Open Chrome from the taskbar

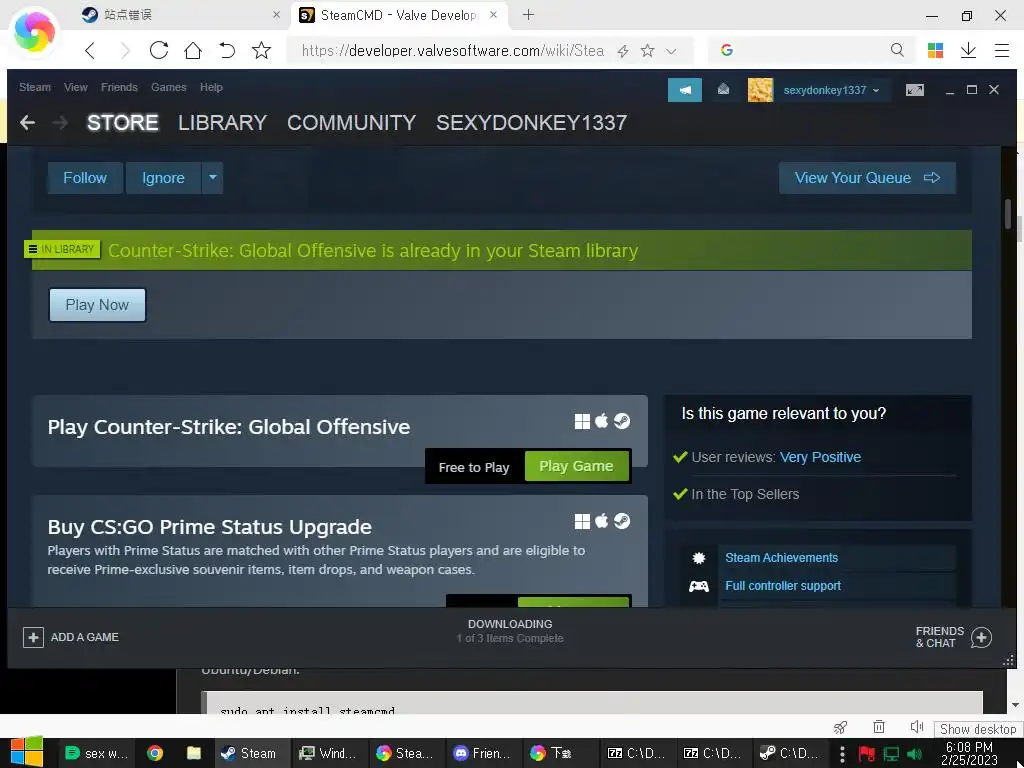pos(155,753)
